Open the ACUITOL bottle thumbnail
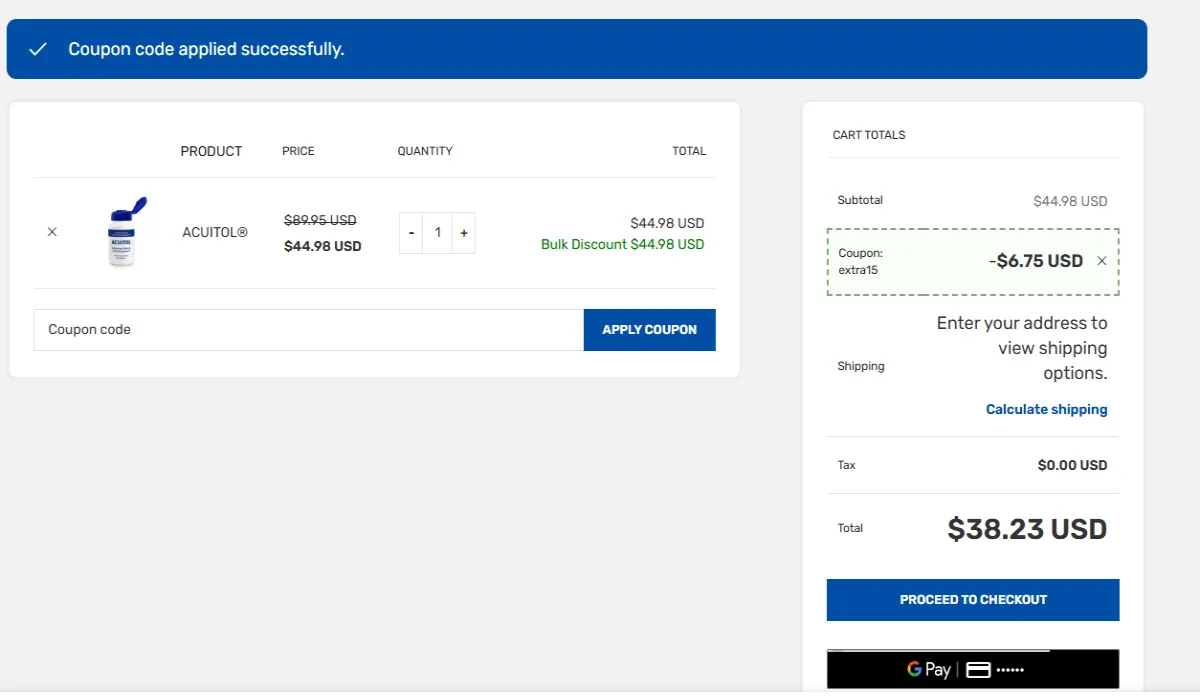 point(123,232)
